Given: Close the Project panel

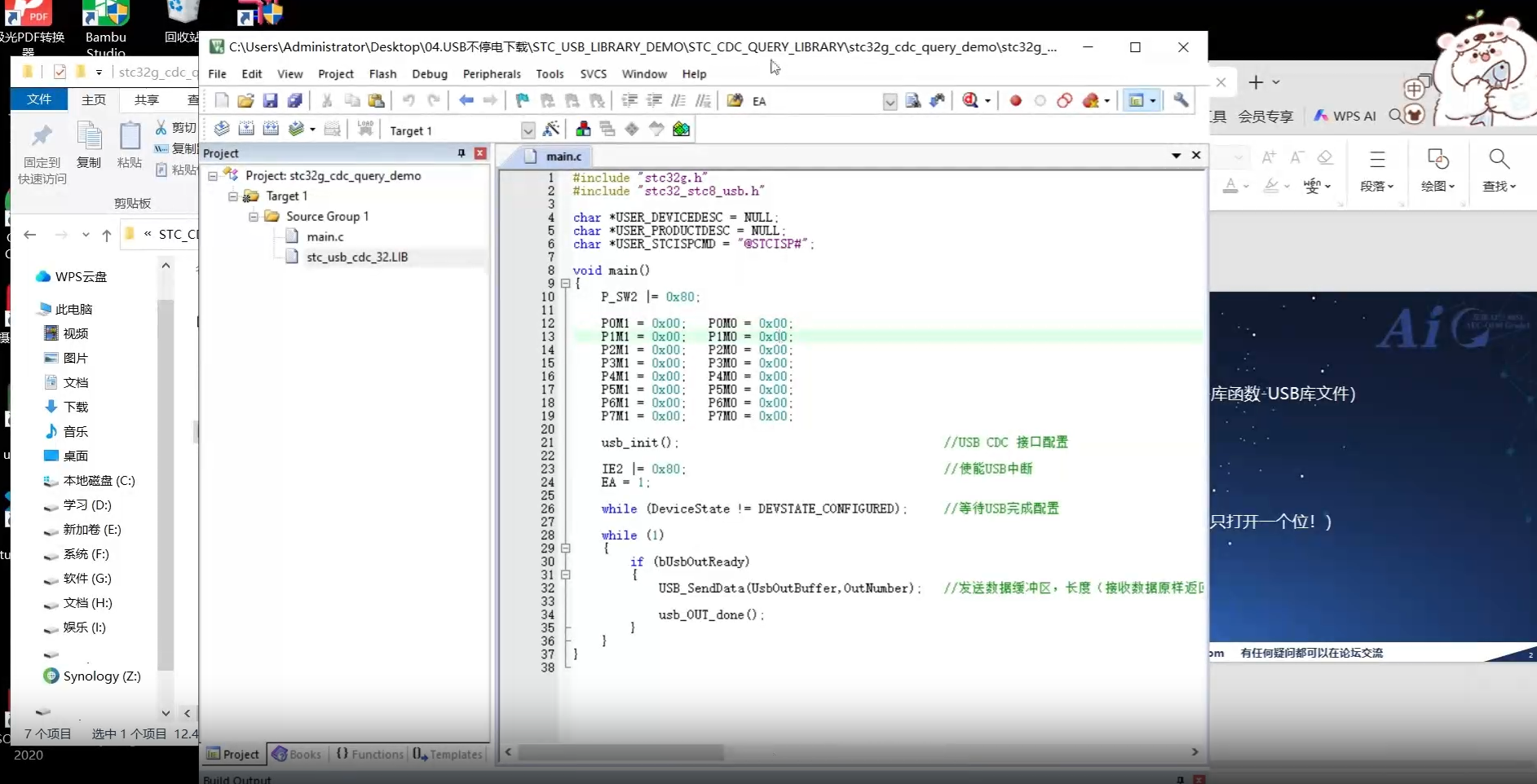Looking at the screenshot, I should point(480,153).
